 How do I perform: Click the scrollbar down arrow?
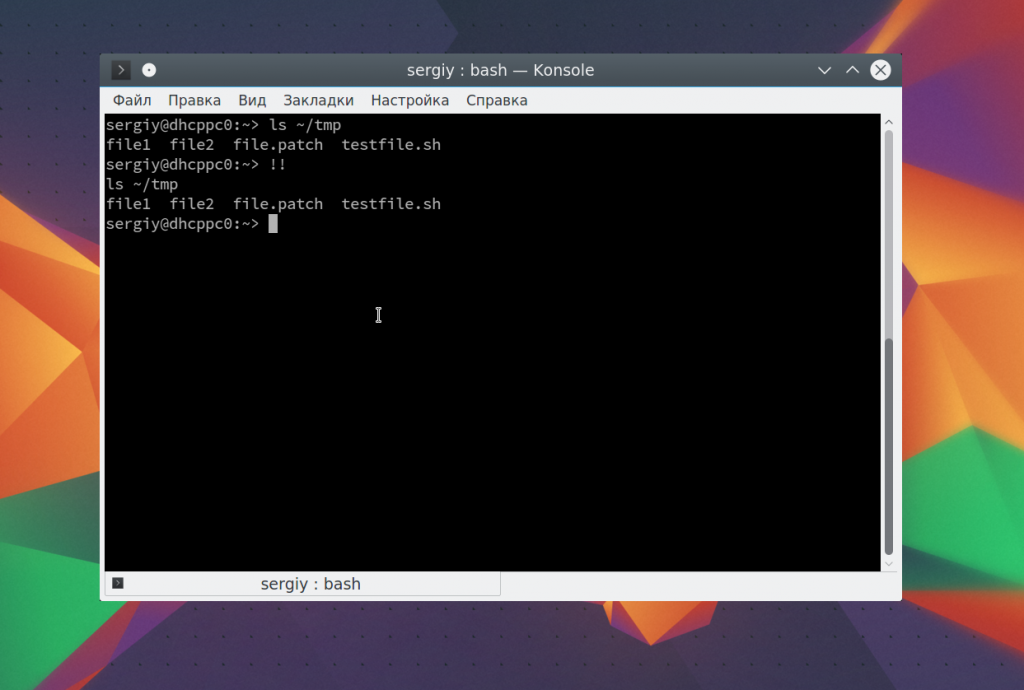pyautogui.click(x=888, y=564)
